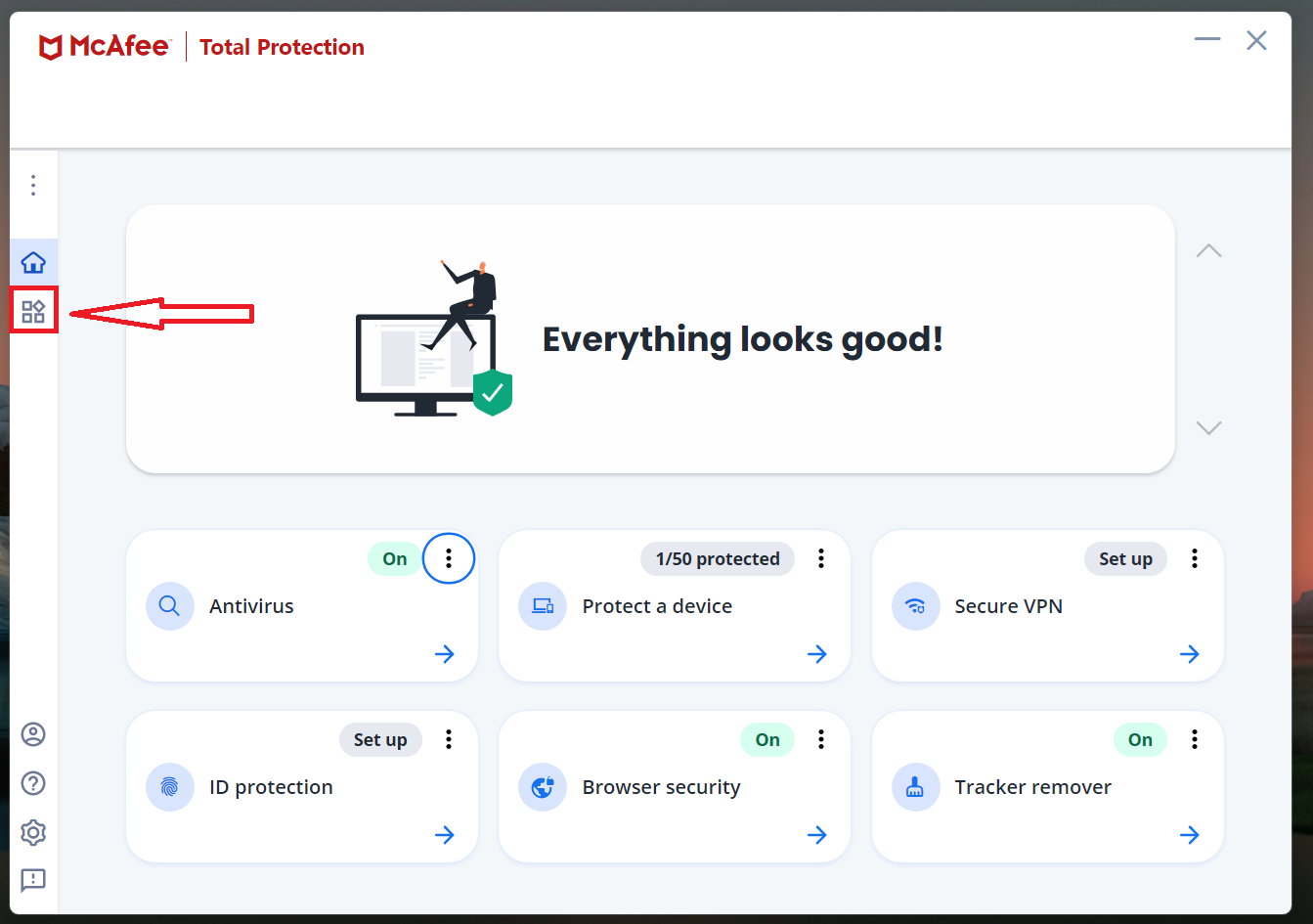The height and width of the screenshot is (924, 1313).
Task: Click the Browser security On status badge
Action: tap(767, 740)
